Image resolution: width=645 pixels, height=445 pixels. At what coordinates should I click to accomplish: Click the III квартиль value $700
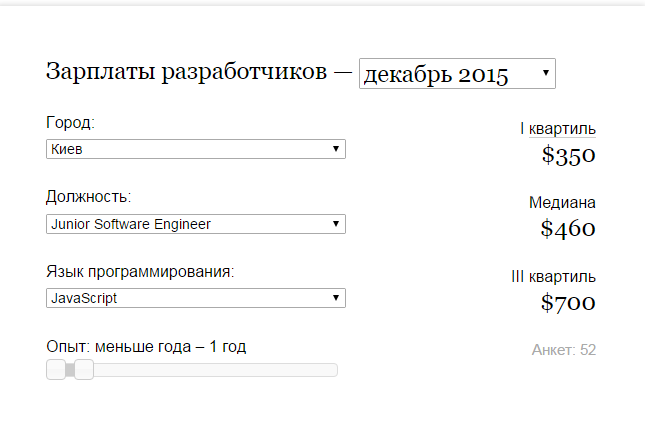(x=568, y=303)
